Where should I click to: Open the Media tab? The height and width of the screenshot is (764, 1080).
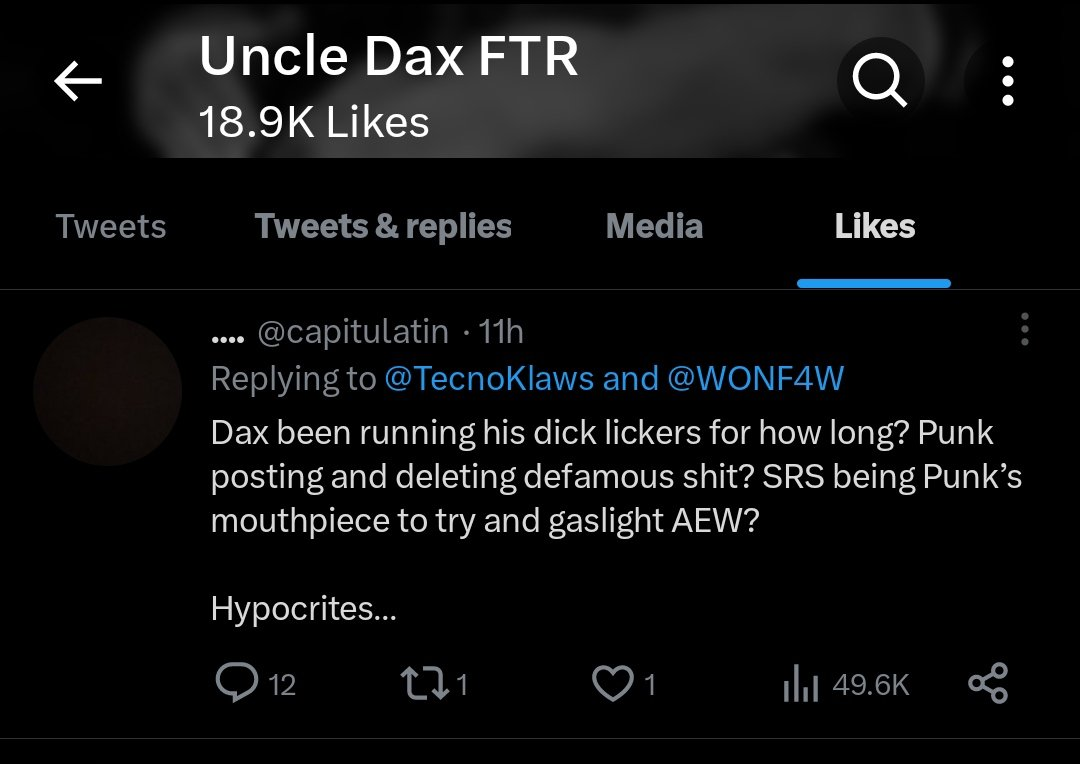coord(654,226)
